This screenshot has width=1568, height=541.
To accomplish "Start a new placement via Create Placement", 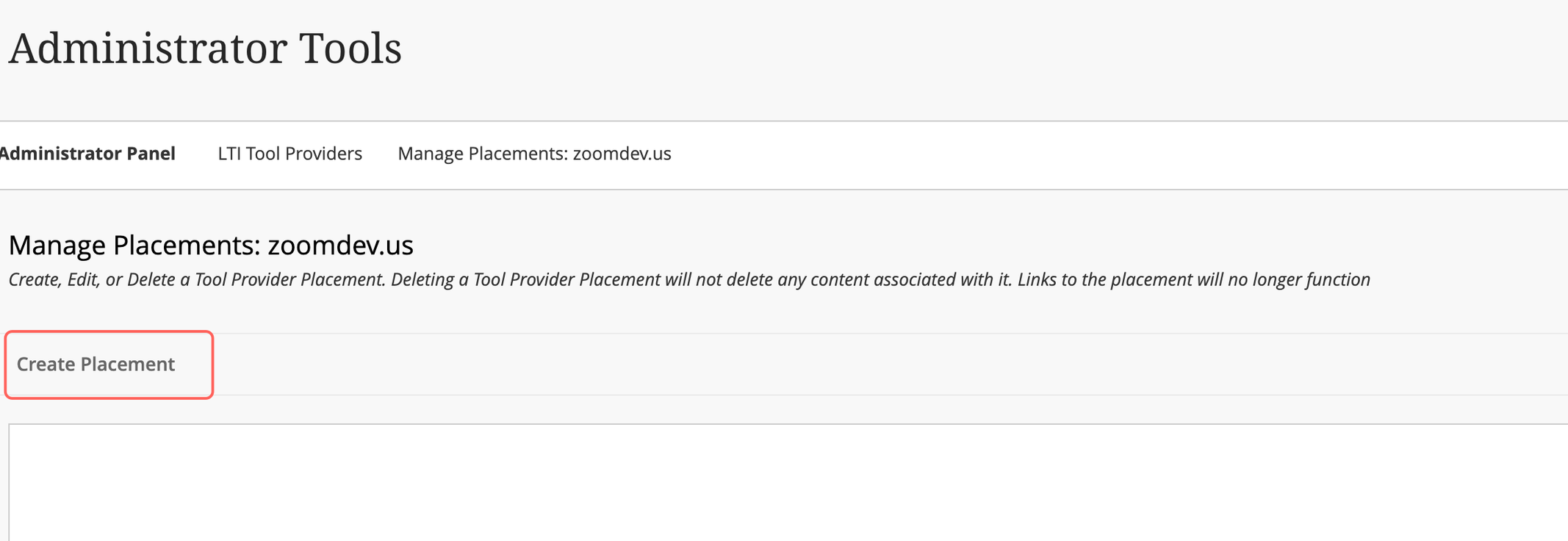I will 109,365.
